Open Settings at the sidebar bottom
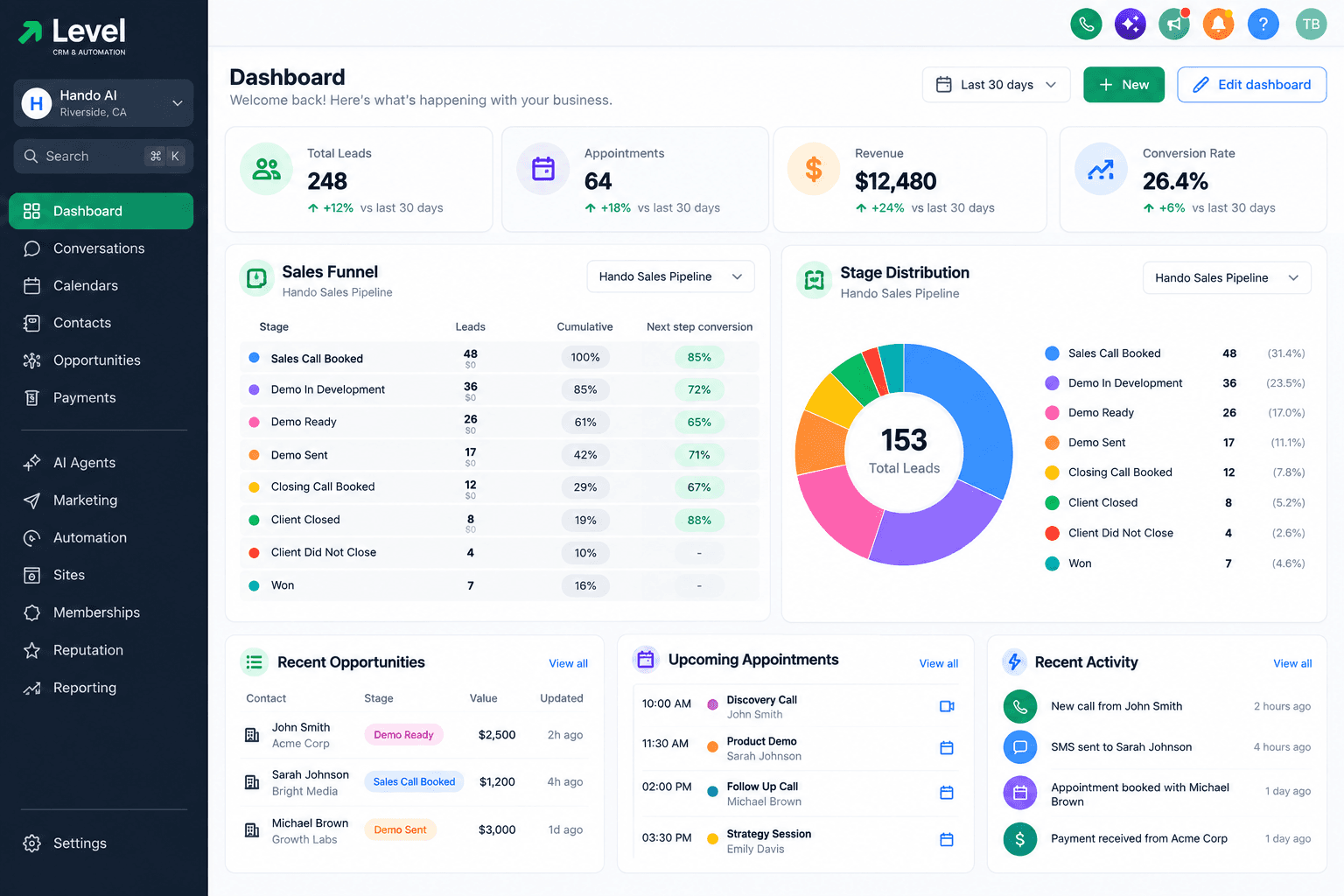 click(101, 843)
